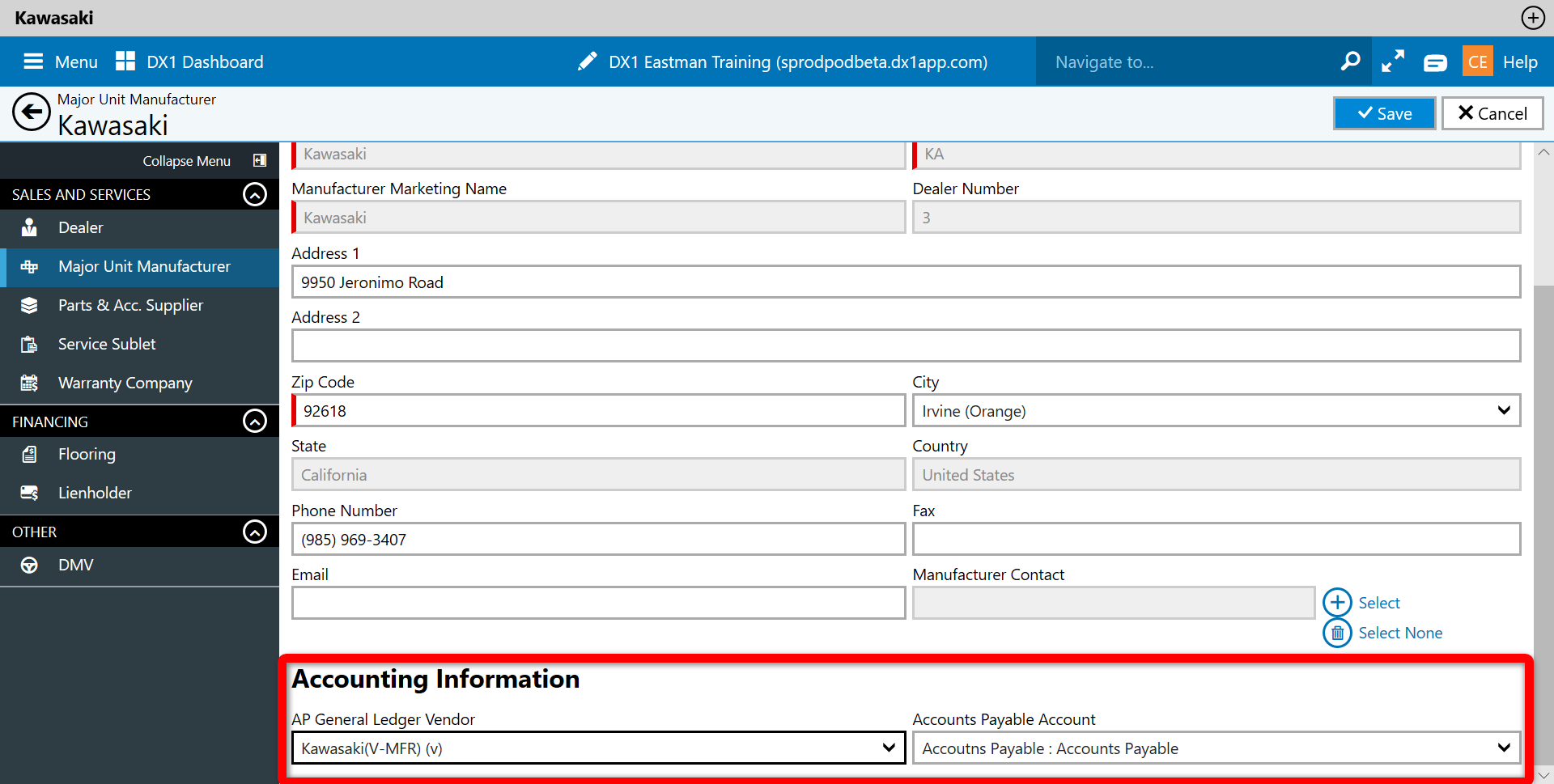Viewport: 1554px width, 784px height.
Task: Open Flooring in the sidebar
Action: click(139, 455)
